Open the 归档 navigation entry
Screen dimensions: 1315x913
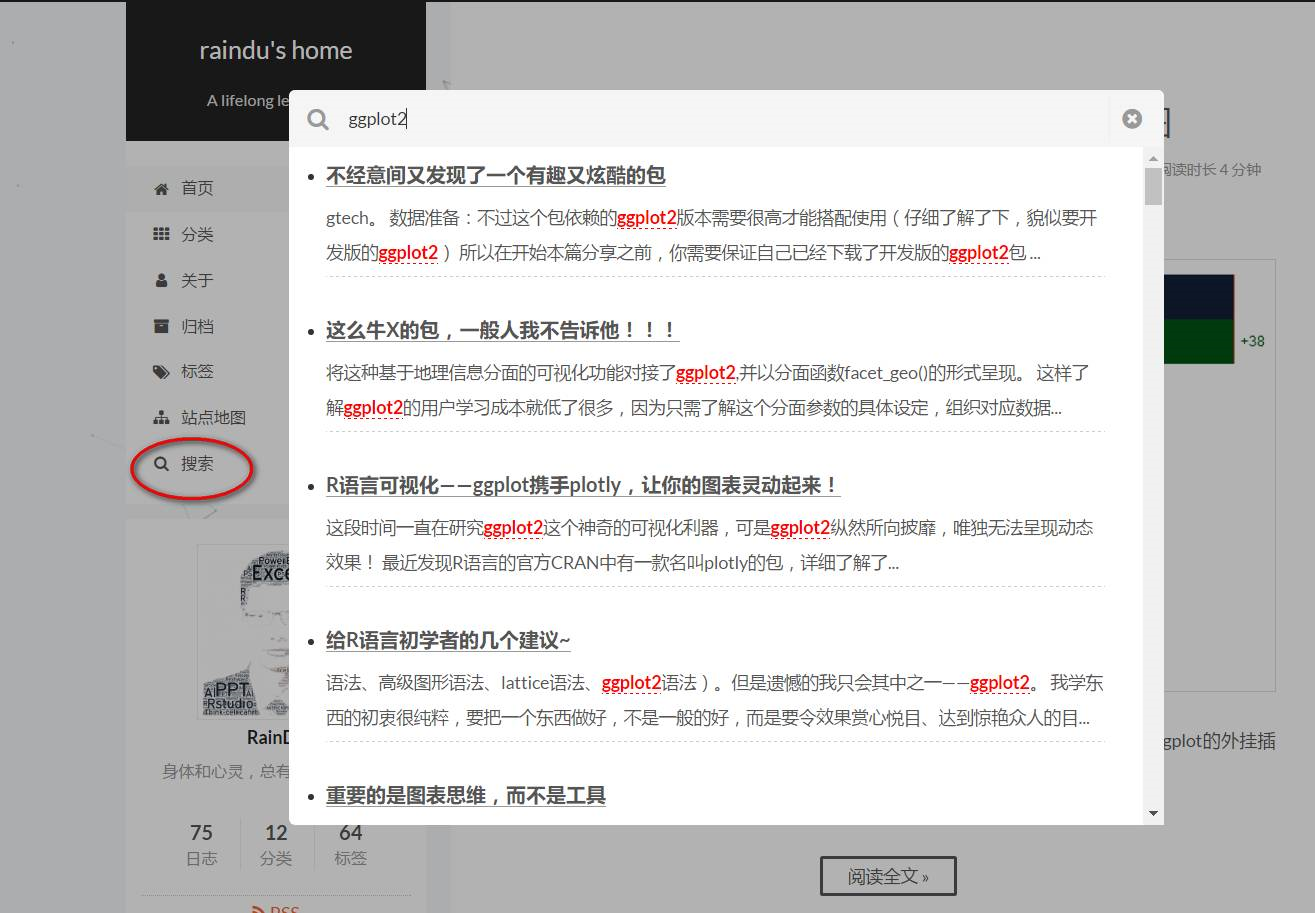click(200, 325)
